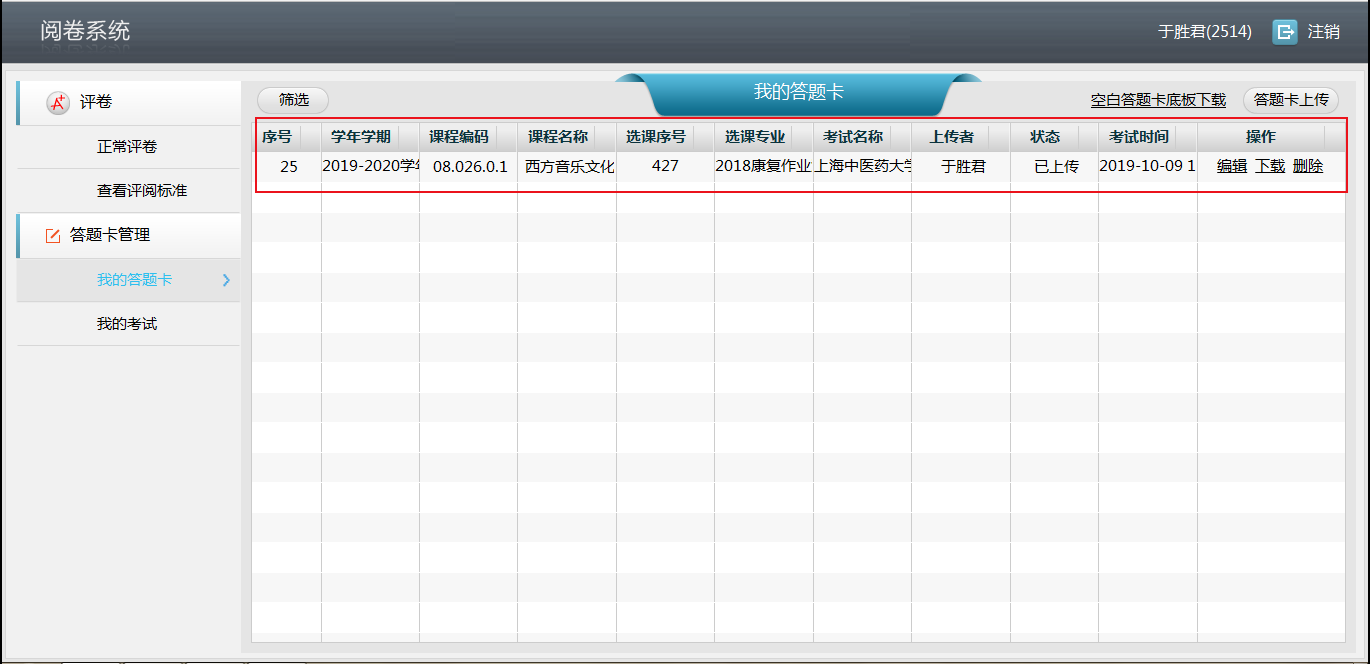Click the 状态 column header

1045,137
